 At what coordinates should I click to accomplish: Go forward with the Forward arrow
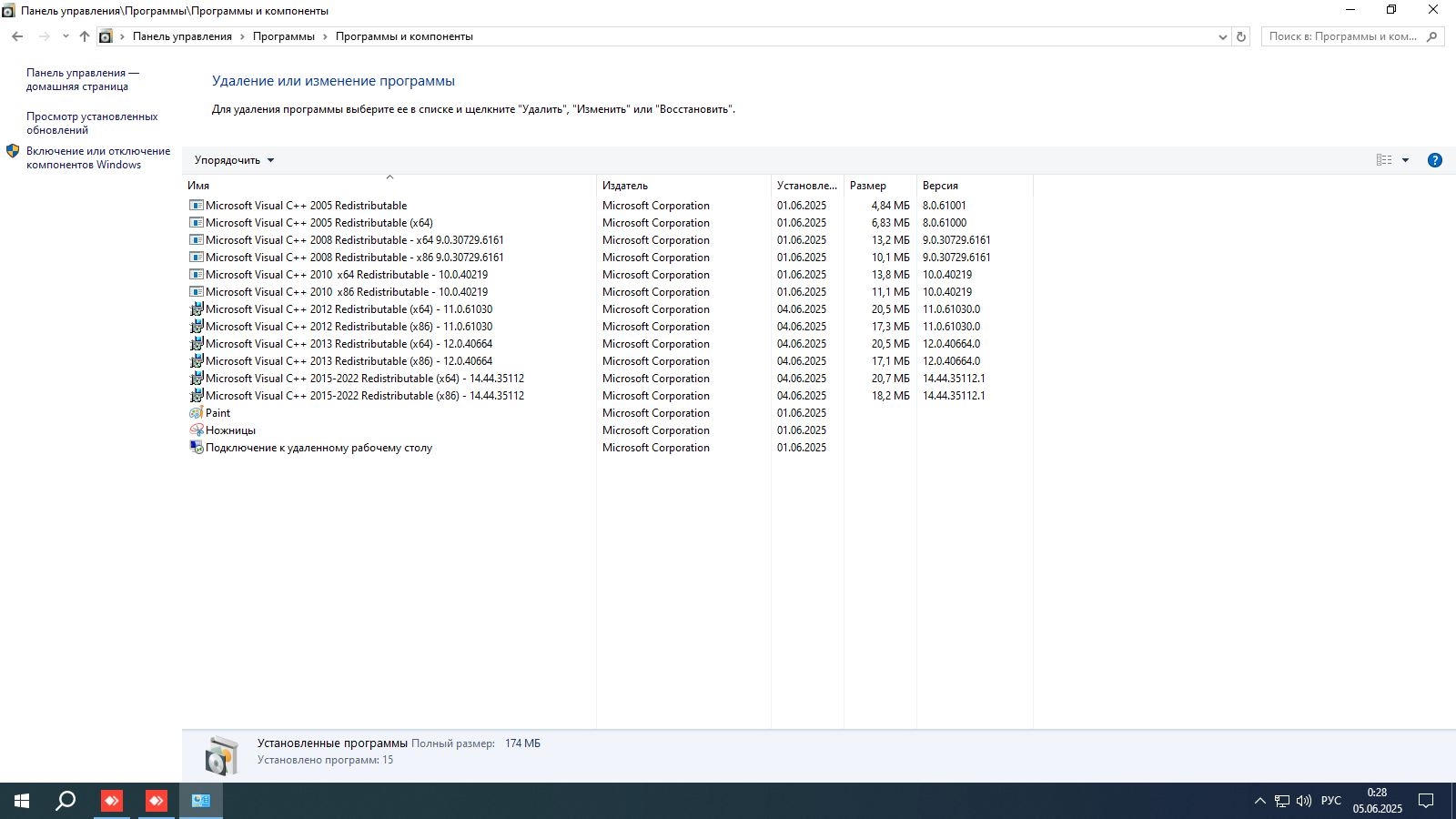pos(44,36)
